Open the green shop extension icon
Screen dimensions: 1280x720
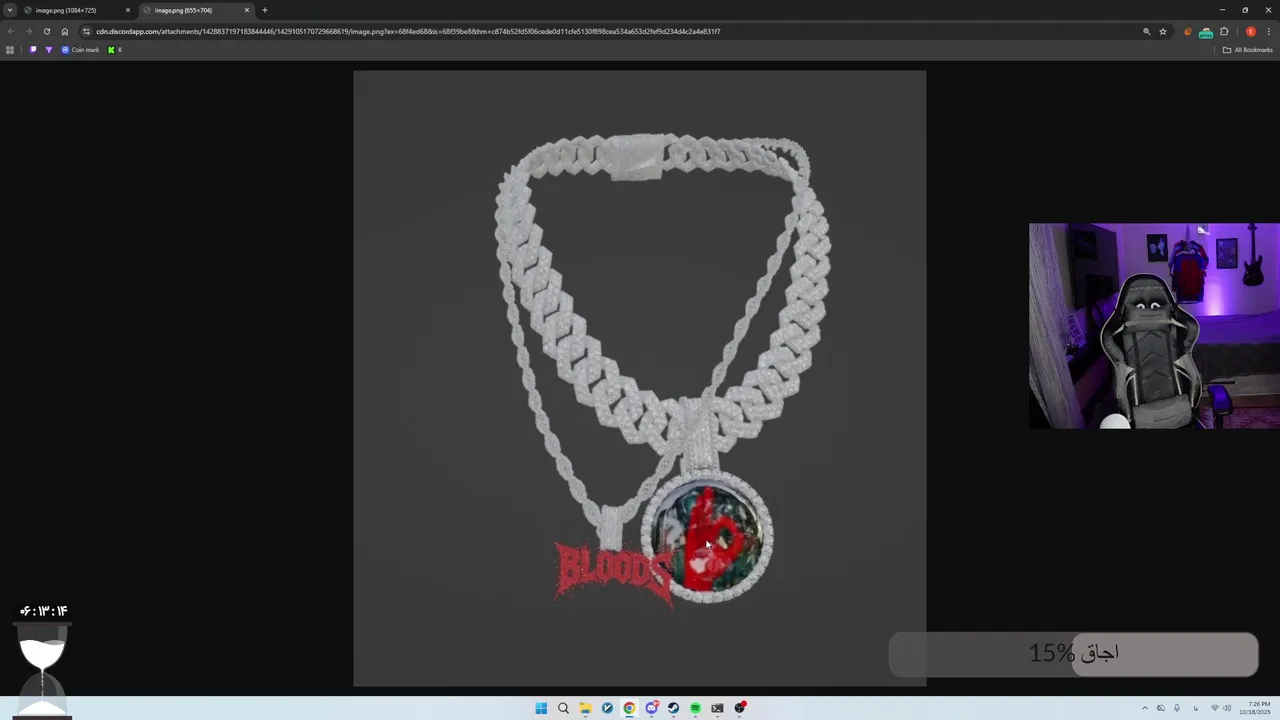pyautogui.click(x=1206, y=32)
